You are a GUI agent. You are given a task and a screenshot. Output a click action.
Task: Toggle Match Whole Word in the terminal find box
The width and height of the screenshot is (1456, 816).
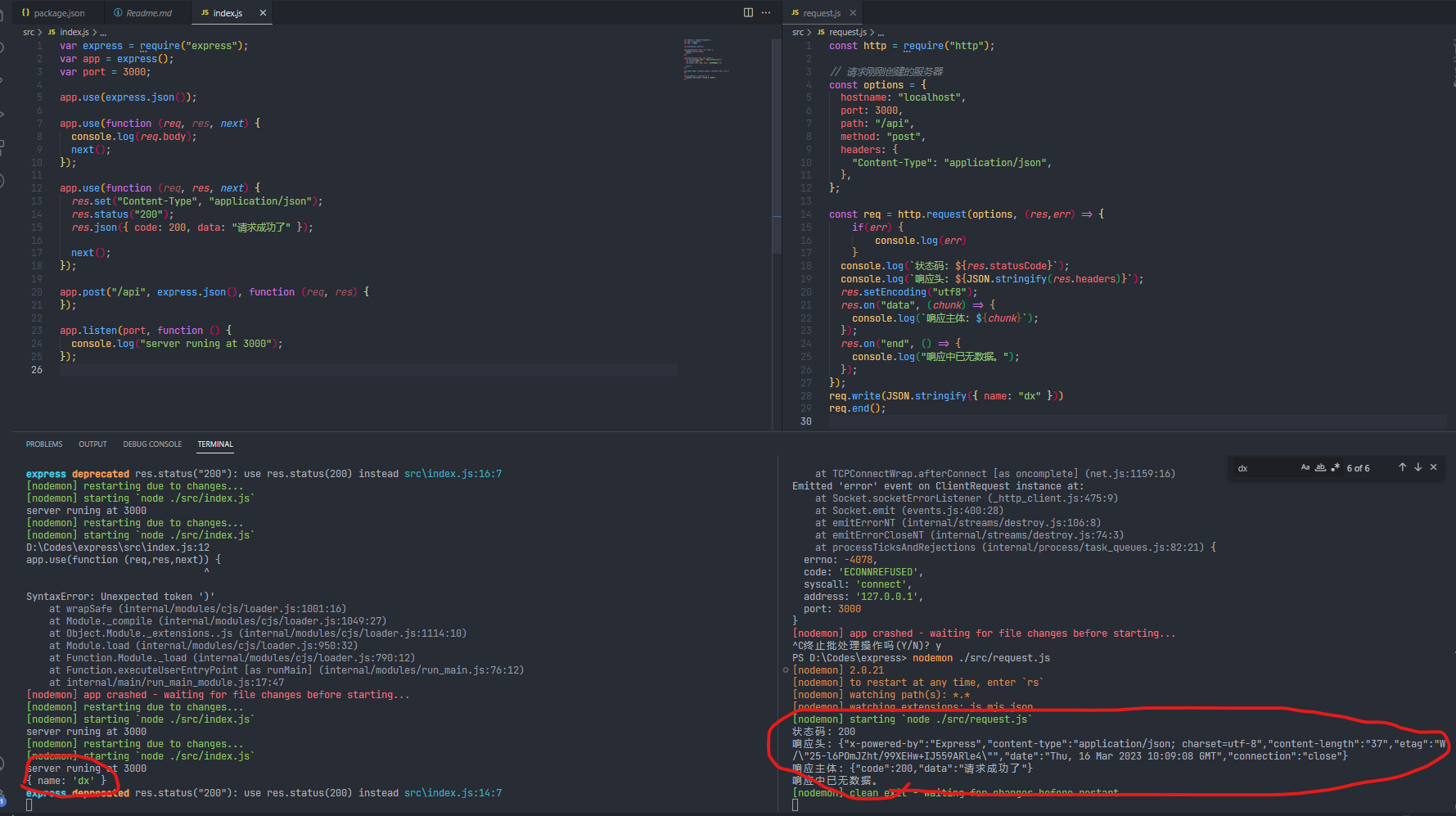1320,467
